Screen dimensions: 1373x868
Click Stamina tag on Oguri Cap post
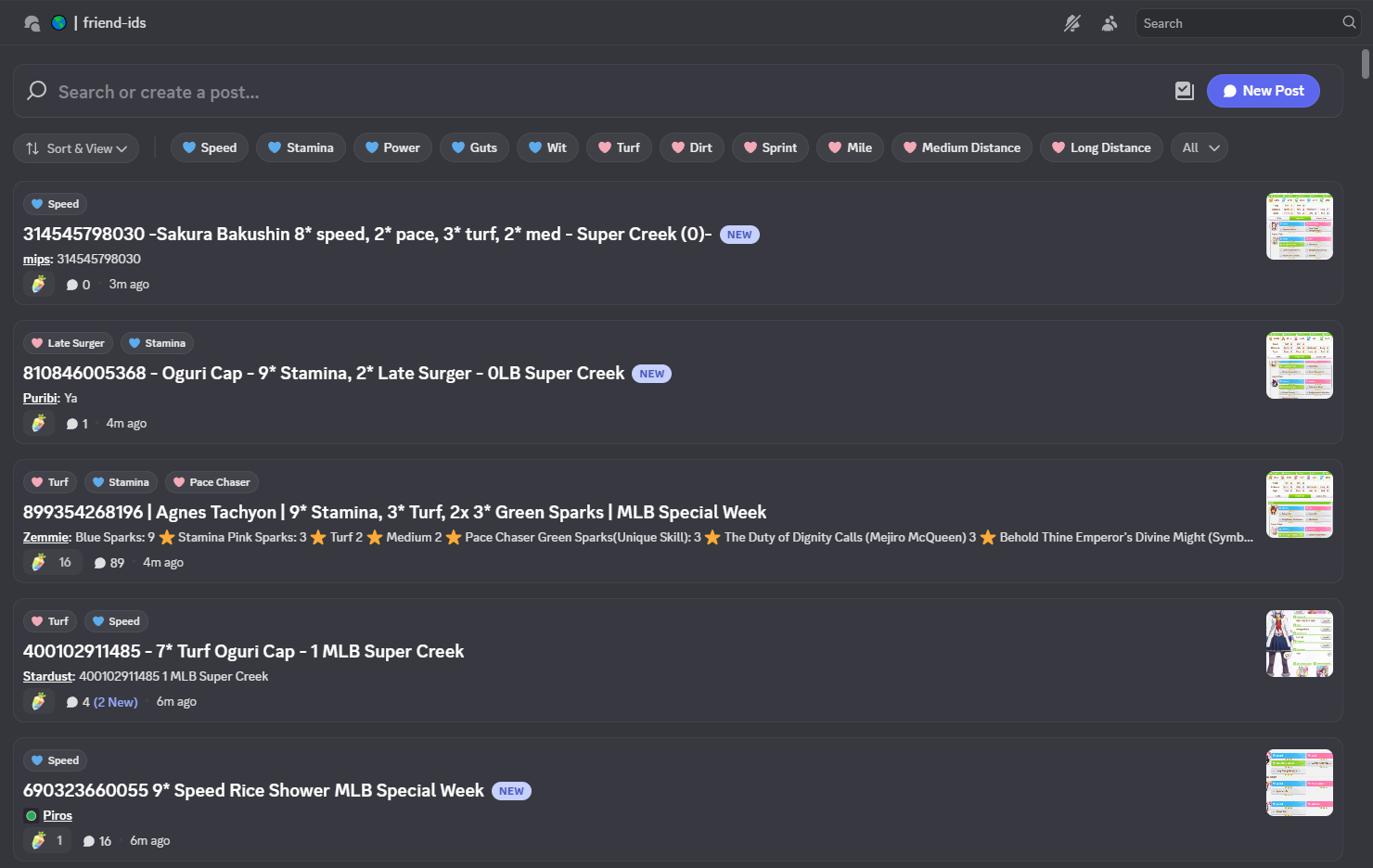(x=157, y=343)
